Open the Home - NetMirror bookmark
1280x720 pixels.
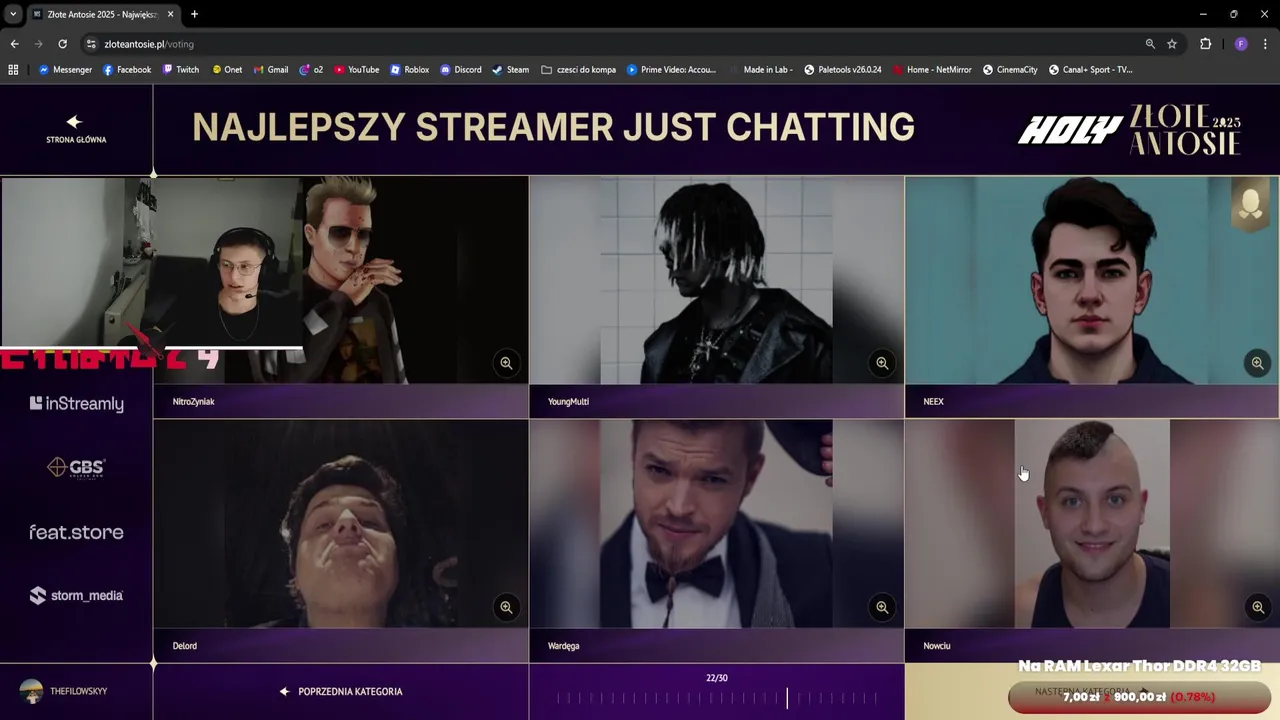pyautogui.click(x=932, y=70)
